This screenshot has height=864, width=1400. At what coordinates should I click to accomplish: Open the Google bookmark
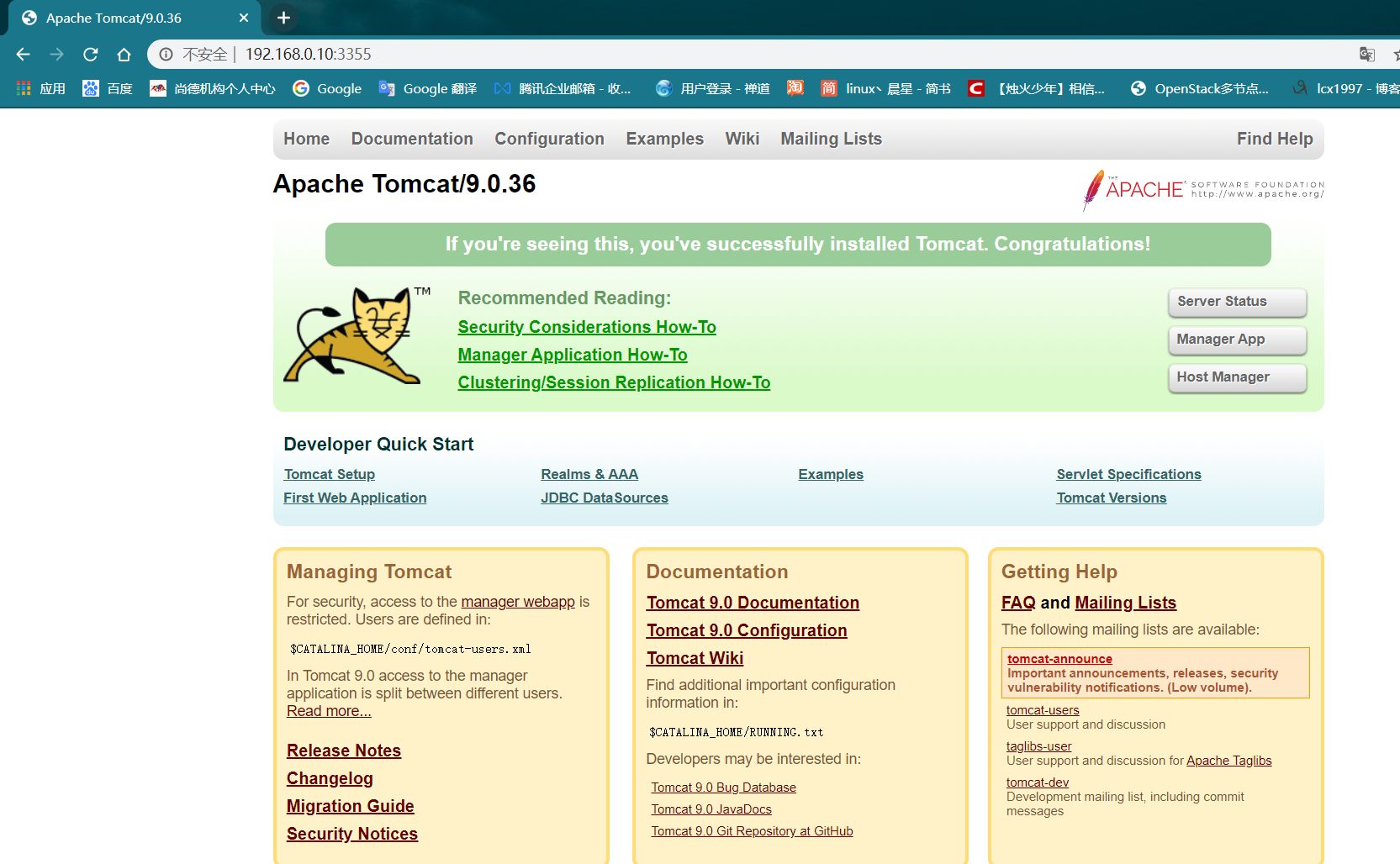coord(327,88)
